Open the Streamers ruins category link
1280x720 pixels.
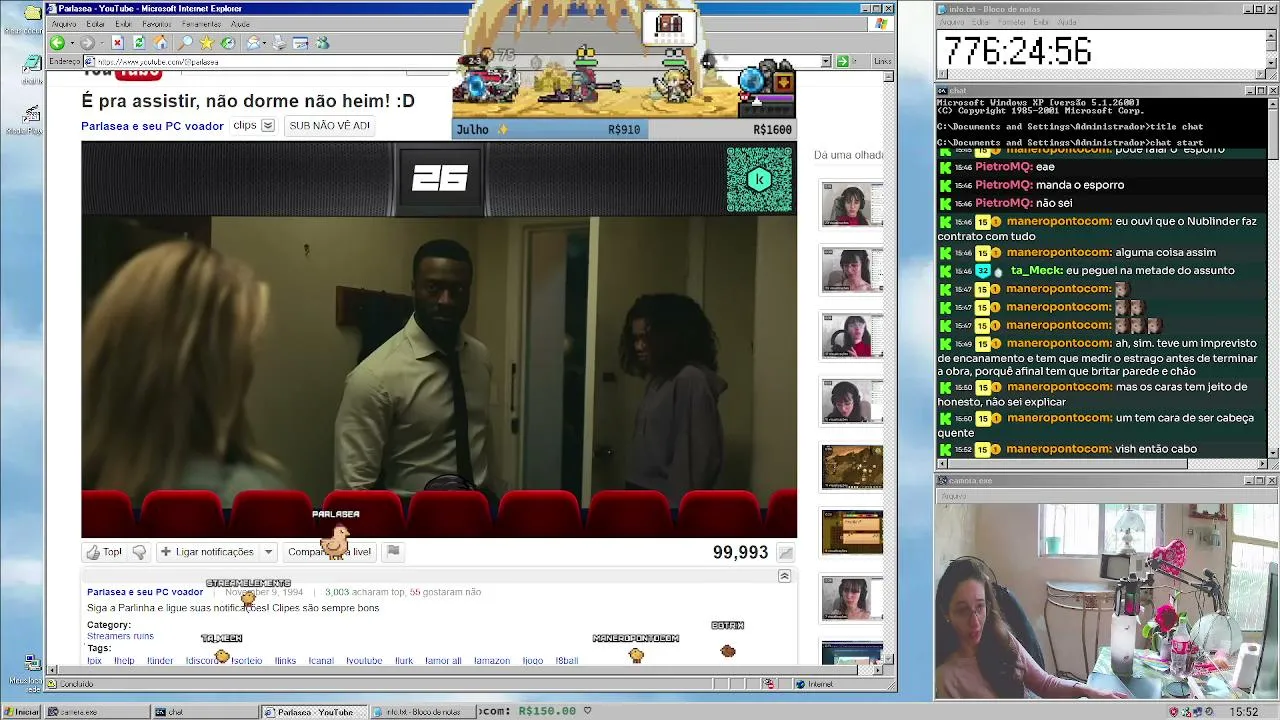point(120,636)
